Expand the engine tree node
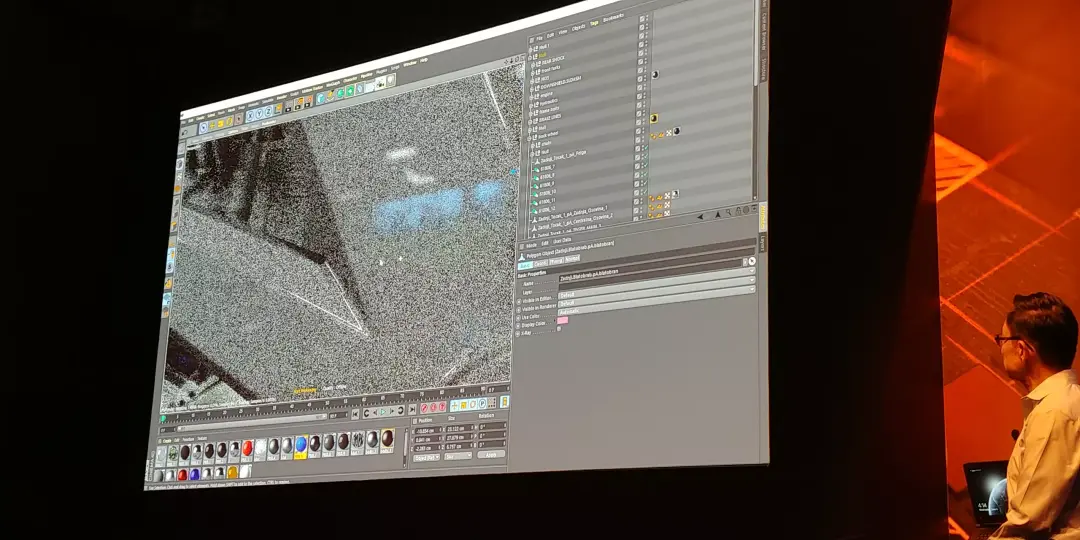The image size is (1080, 540). point(531,98)
